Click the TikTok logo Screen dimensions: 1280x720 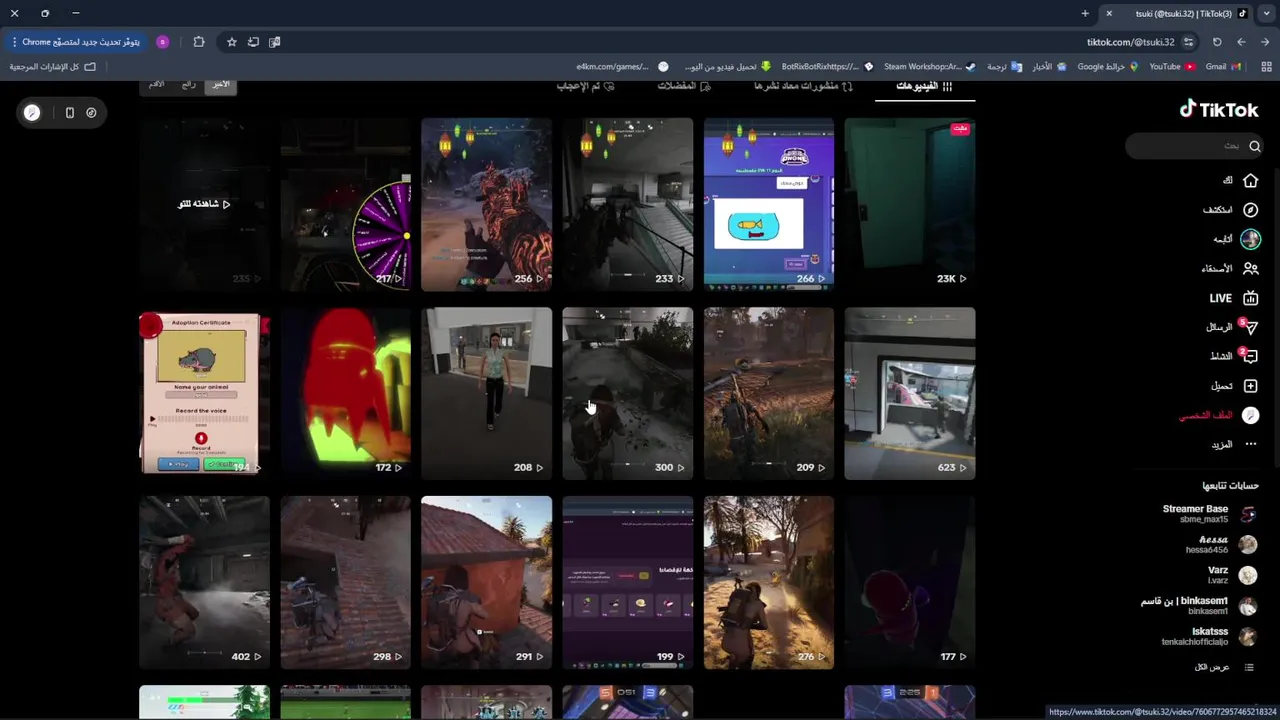click(x=1219, y=110)
